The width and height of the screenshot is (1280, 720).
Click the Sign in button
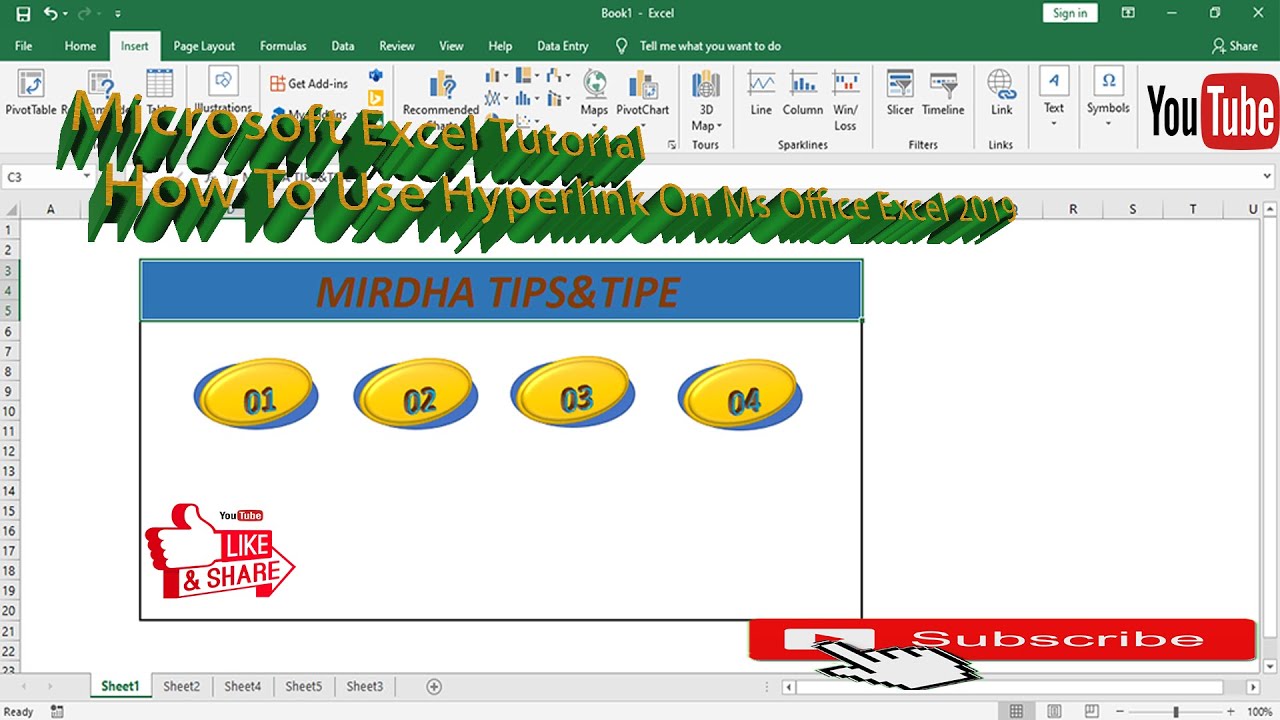[x=1070, y=13]
